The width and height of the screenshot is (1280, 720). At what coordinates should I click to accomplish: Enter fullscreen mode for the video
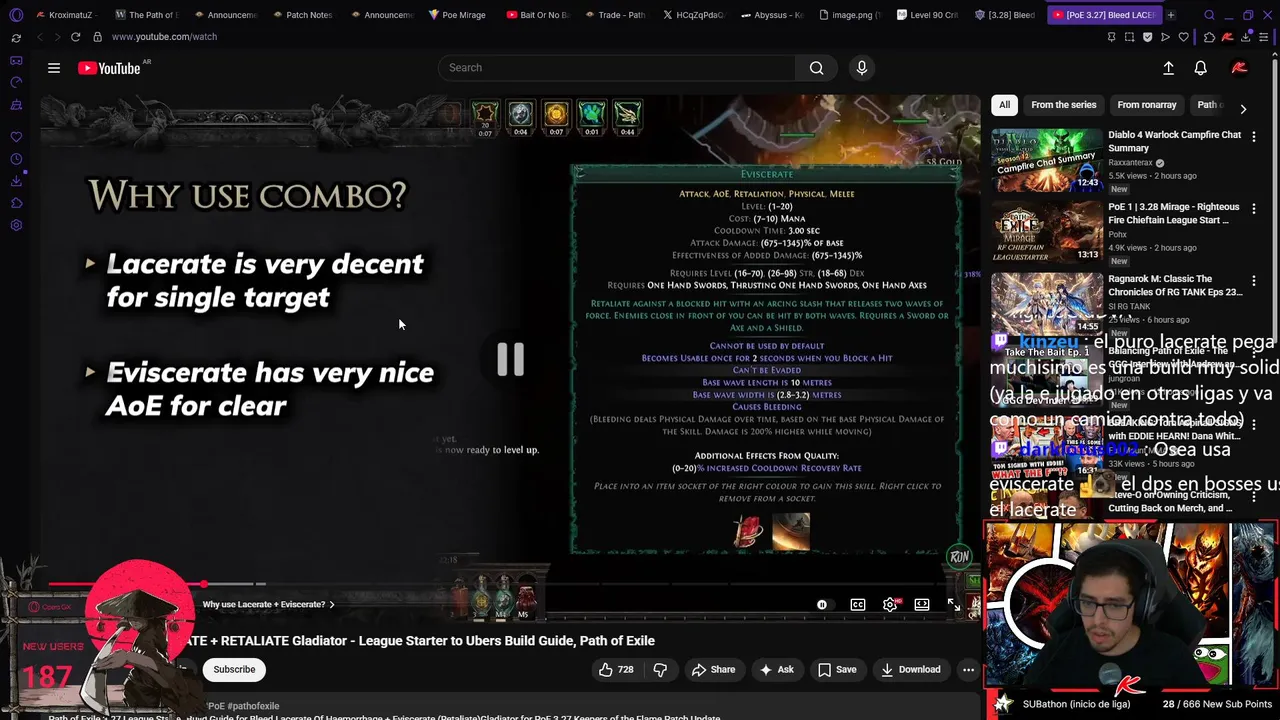click(954, 605)
